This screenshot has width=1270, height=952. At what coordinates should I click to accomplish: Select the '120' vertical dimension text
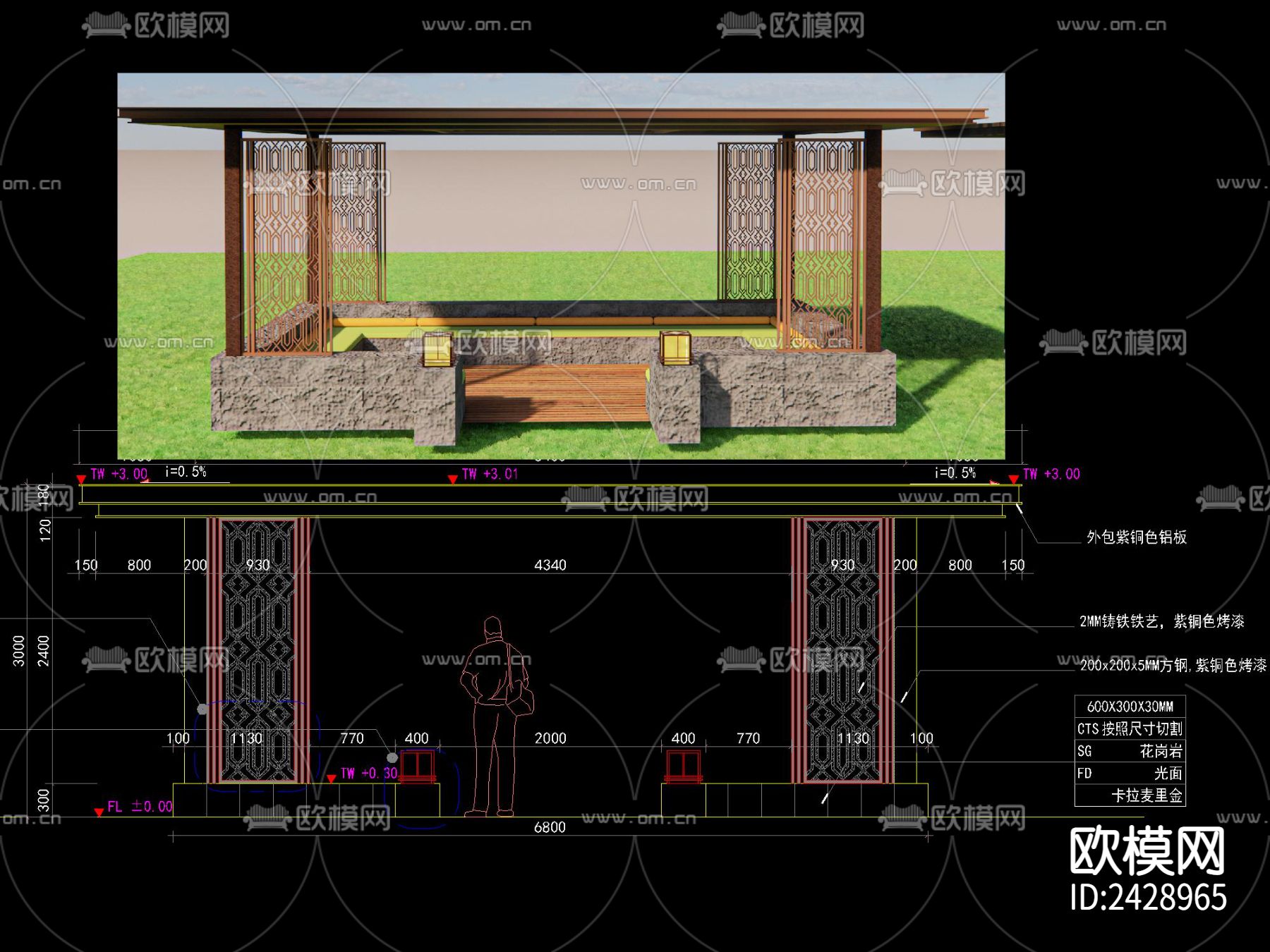45,530
